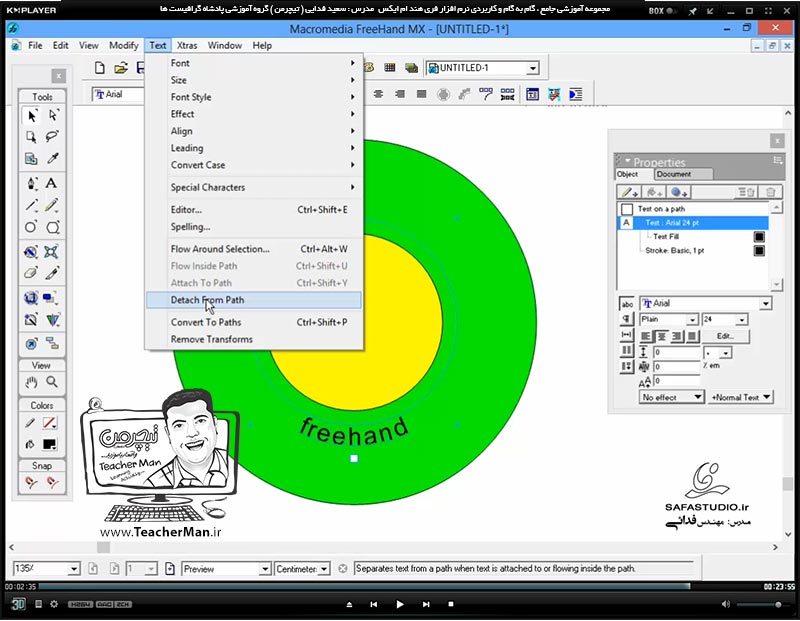Image resolution: width=800 pixels, height=621 pixels.
Task: Click the next track button in KMPlayer
Action: (x=426, y=604)
